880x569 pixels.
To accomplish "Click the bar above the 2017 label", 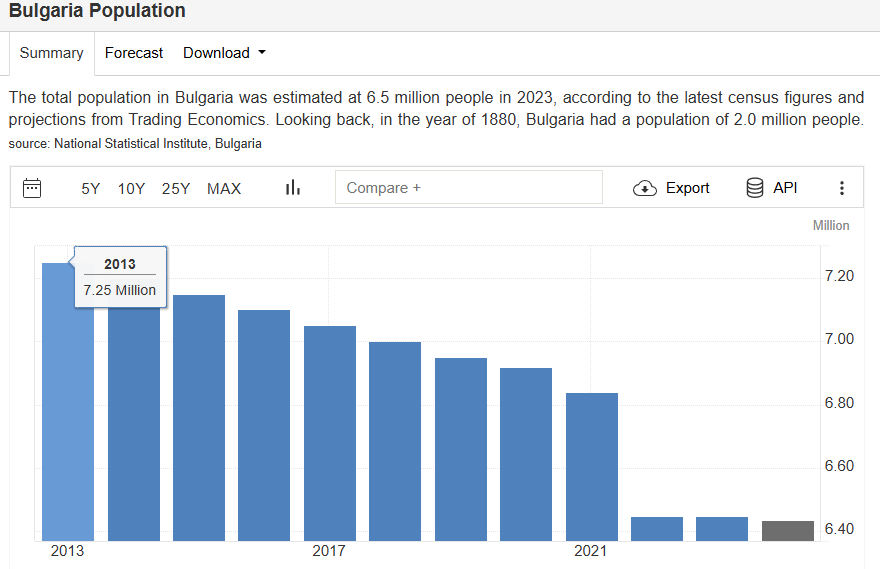I will click(x=330, y=433).
